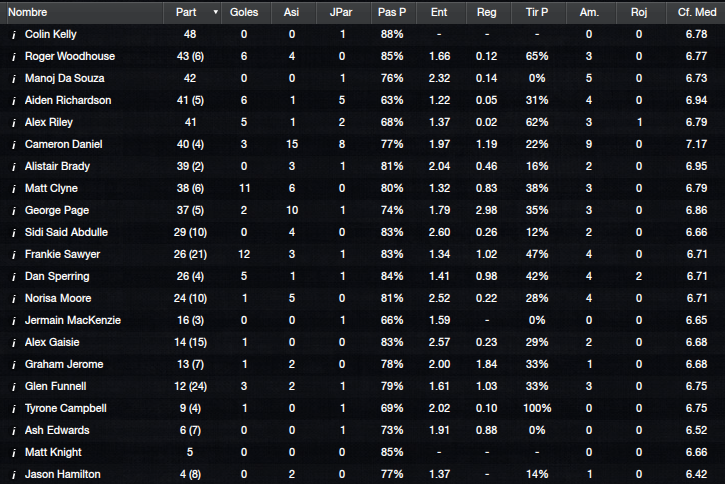Click the info icon for Matt Clyne
The height and width of the screenshot is (484, 725).
point(14,189)
